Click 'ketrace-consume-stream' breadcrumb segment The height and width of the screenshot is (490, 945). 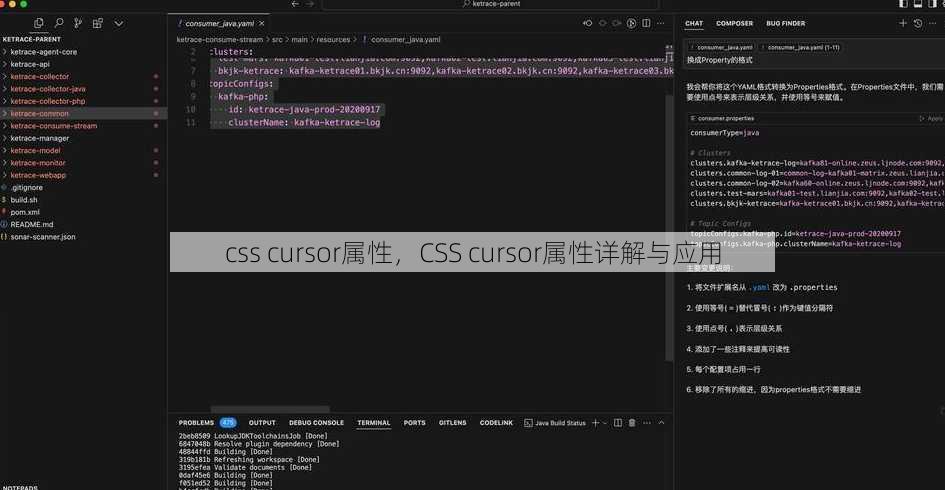(219, 39)
